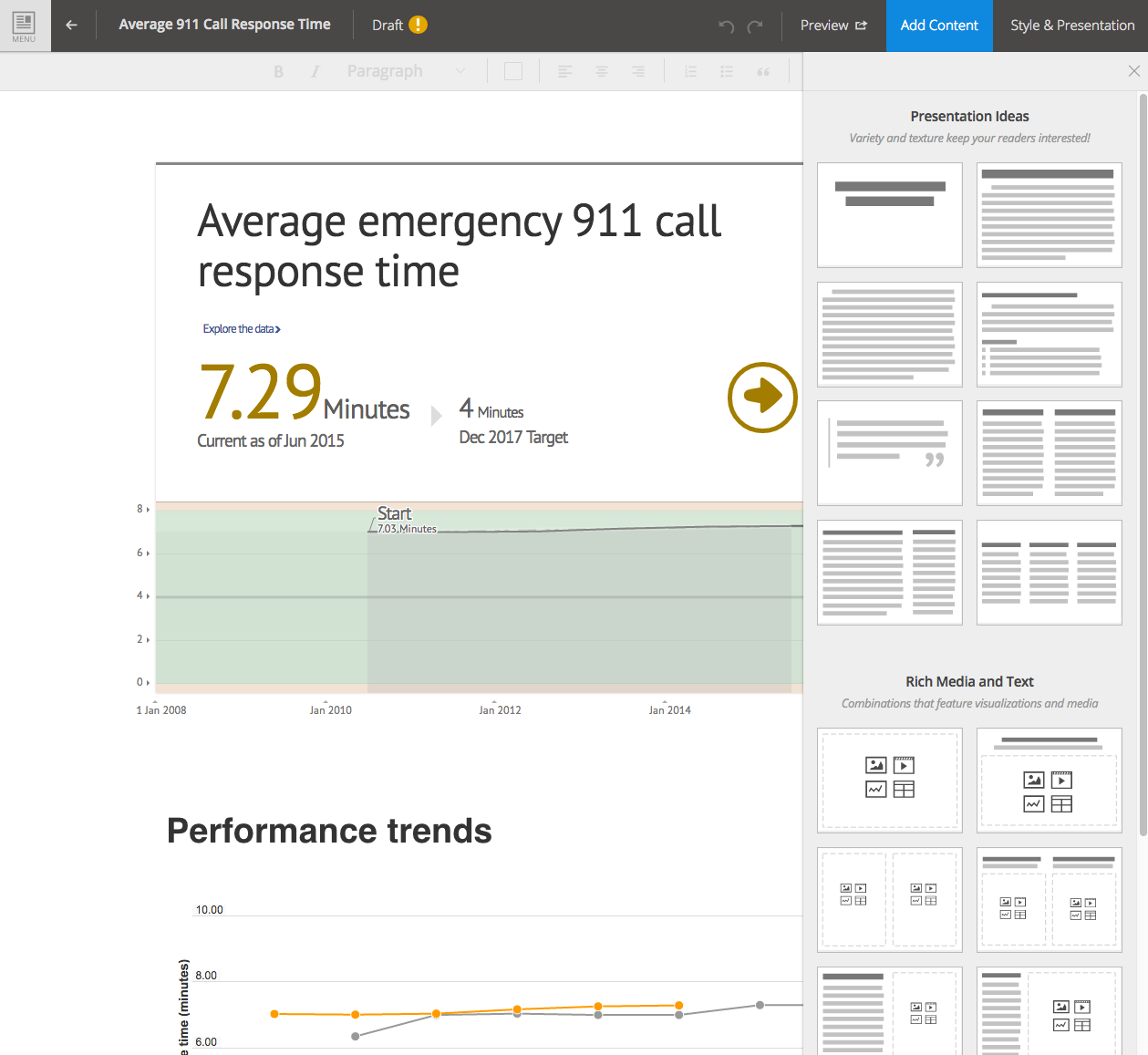1148x1055 pixels.
Task: Choose the heading with paragraph layout thumbnail
Action: (x=1049, y=215)
